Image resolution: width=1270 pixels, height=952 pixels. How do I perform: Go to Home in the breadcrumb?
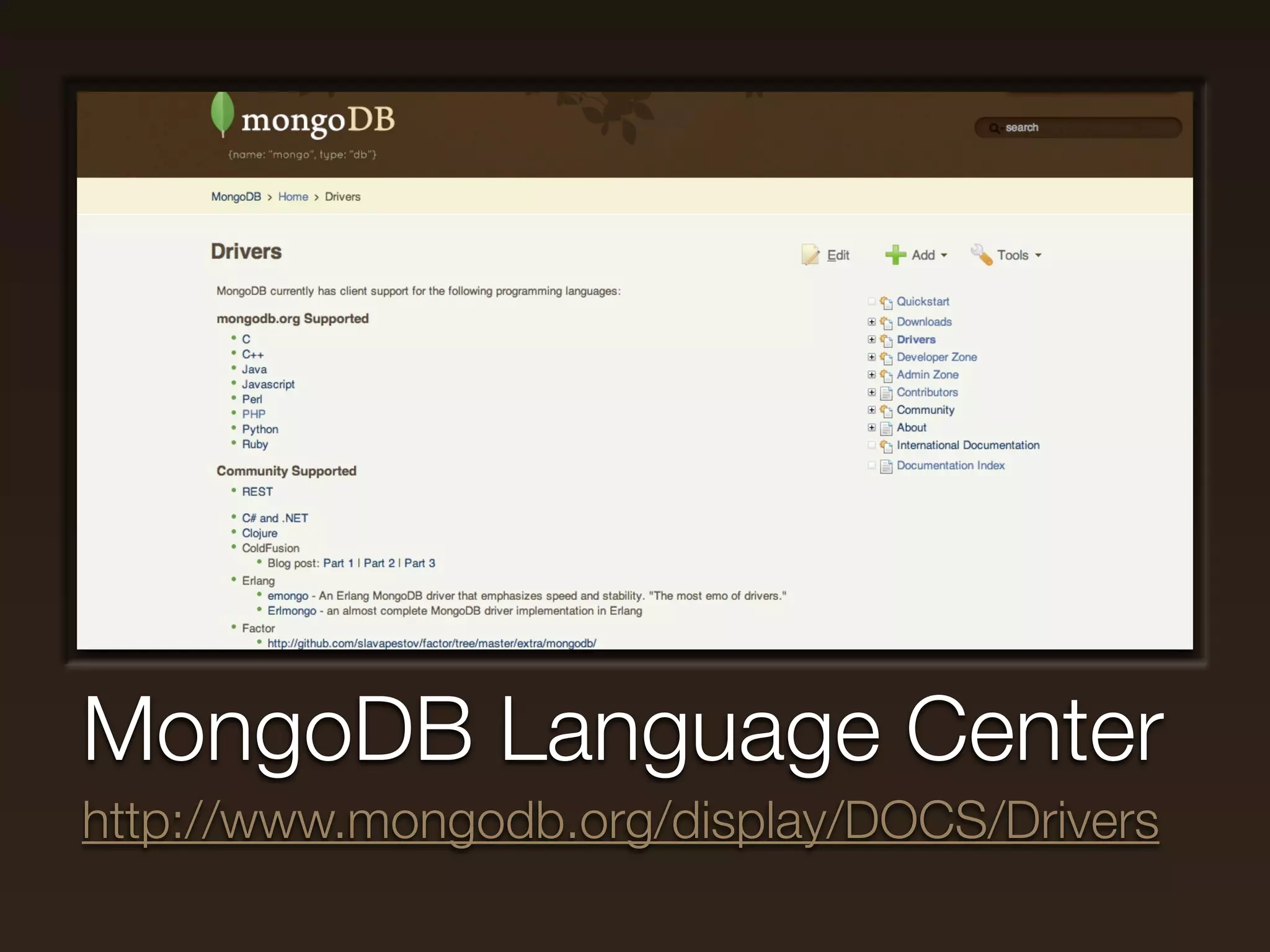click(293, 196)
